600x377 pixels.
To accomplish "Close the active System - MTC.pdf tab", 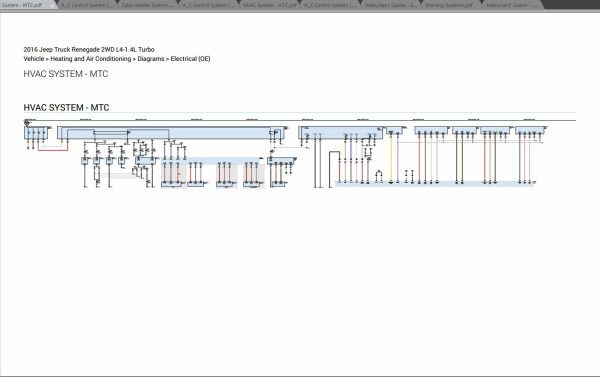I will [52, 5].
